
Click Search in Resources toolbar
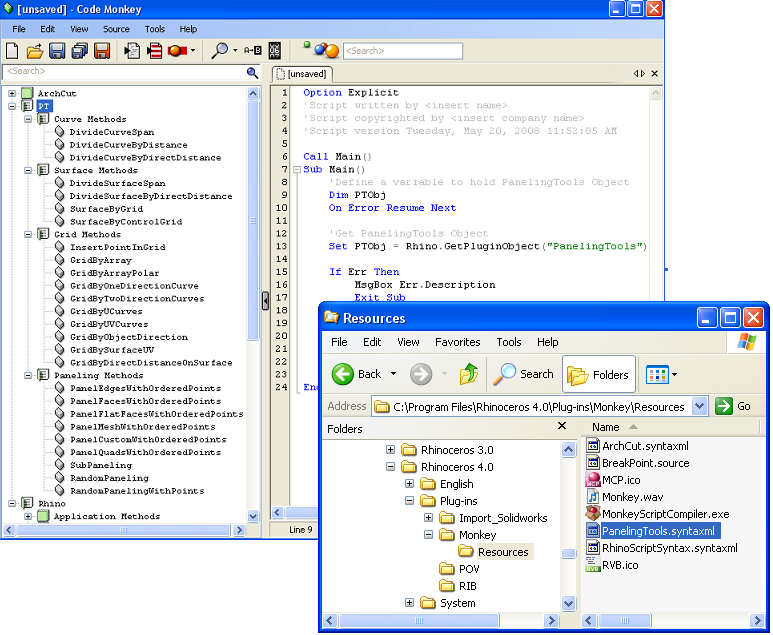point(524,374)
